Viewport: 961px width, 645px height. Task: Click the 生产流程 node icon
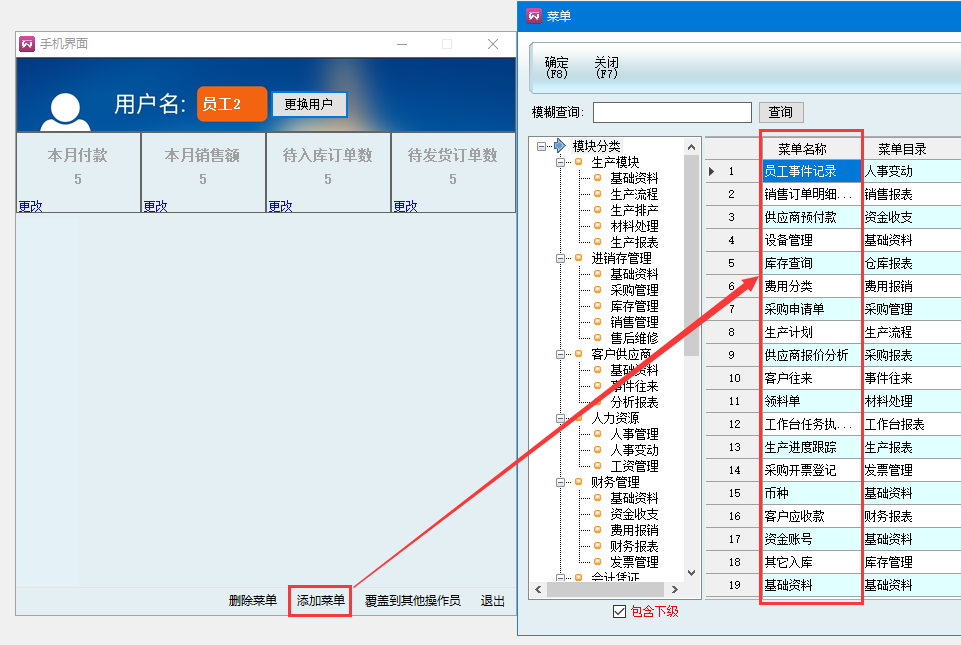[x=598, y=194]
